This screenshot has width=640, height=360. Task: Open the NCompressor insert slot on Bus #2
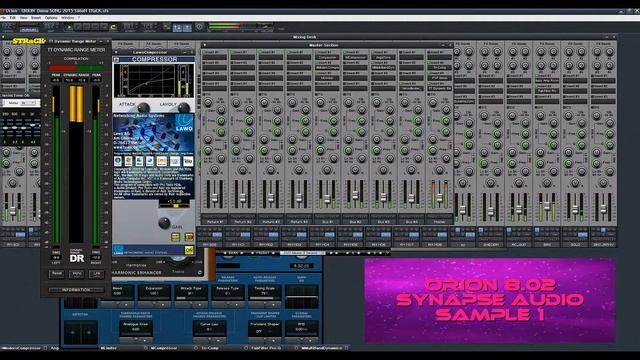point(355,57)
